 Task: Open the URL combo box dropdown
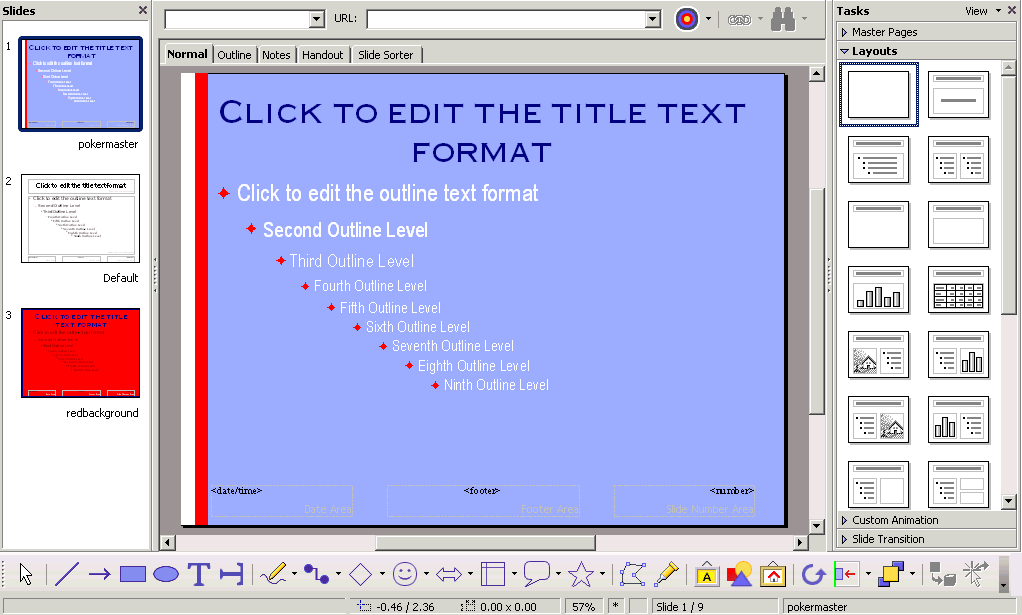click(653, 19)
